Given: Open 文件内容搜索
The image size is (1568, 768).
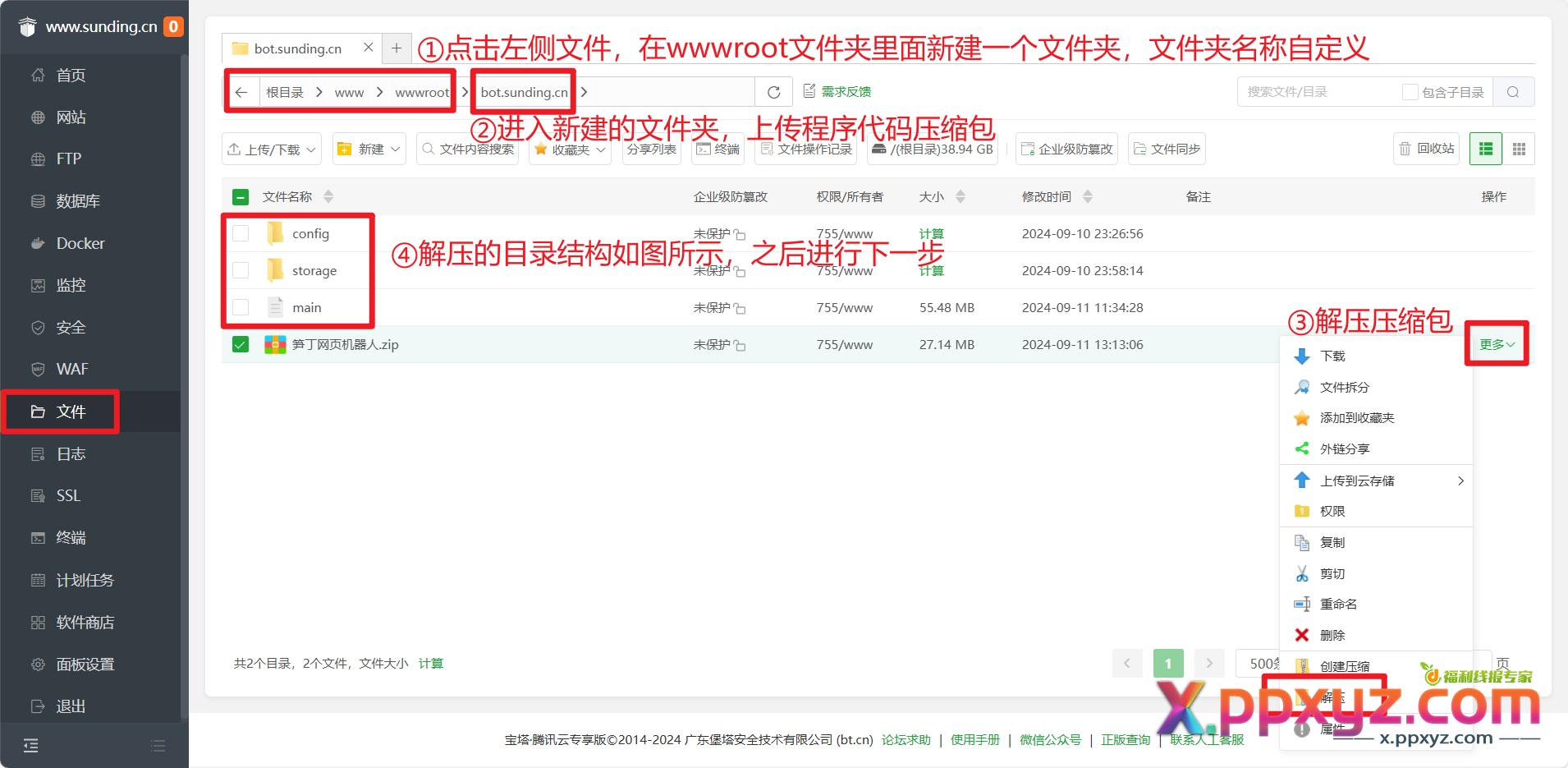Looking at the screenshot, I should [468, 149].
